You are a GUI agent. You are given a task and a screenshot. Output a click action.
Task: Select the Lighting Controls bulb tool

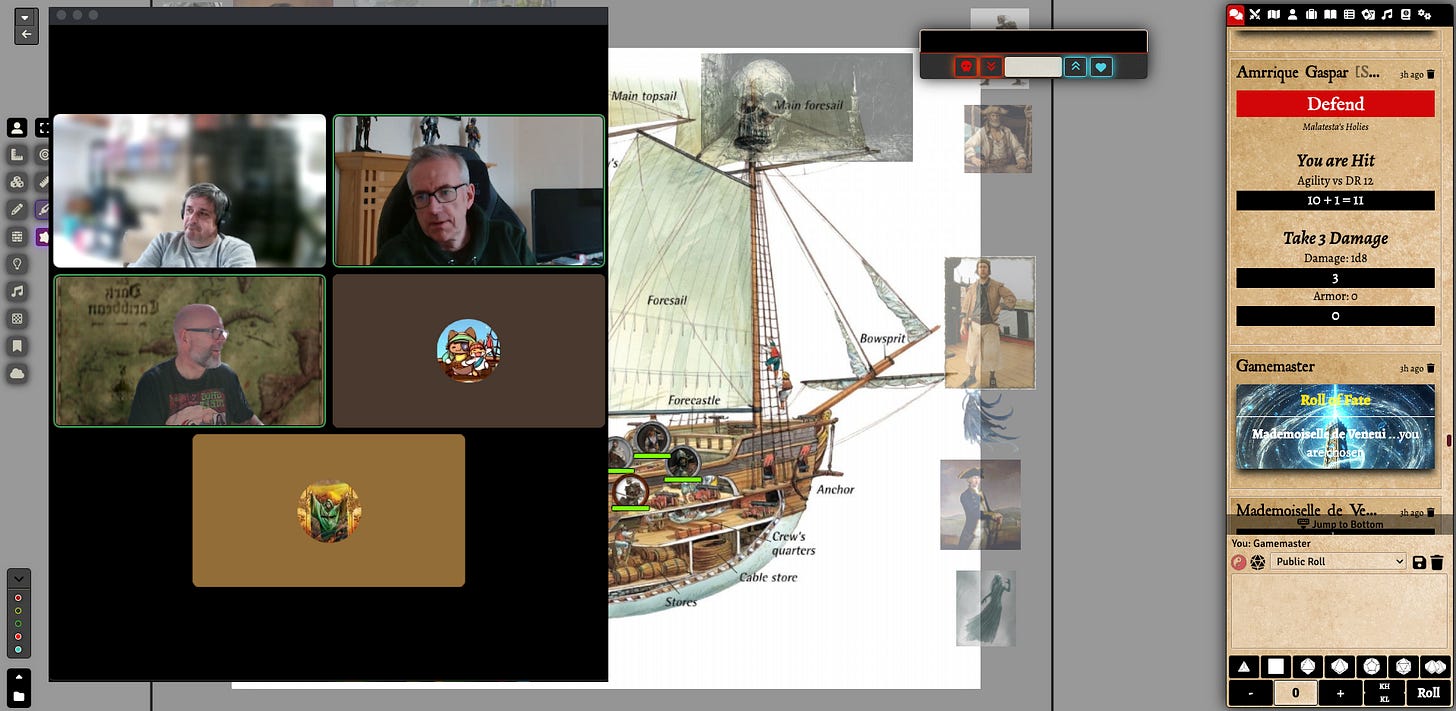click(17, 264)
